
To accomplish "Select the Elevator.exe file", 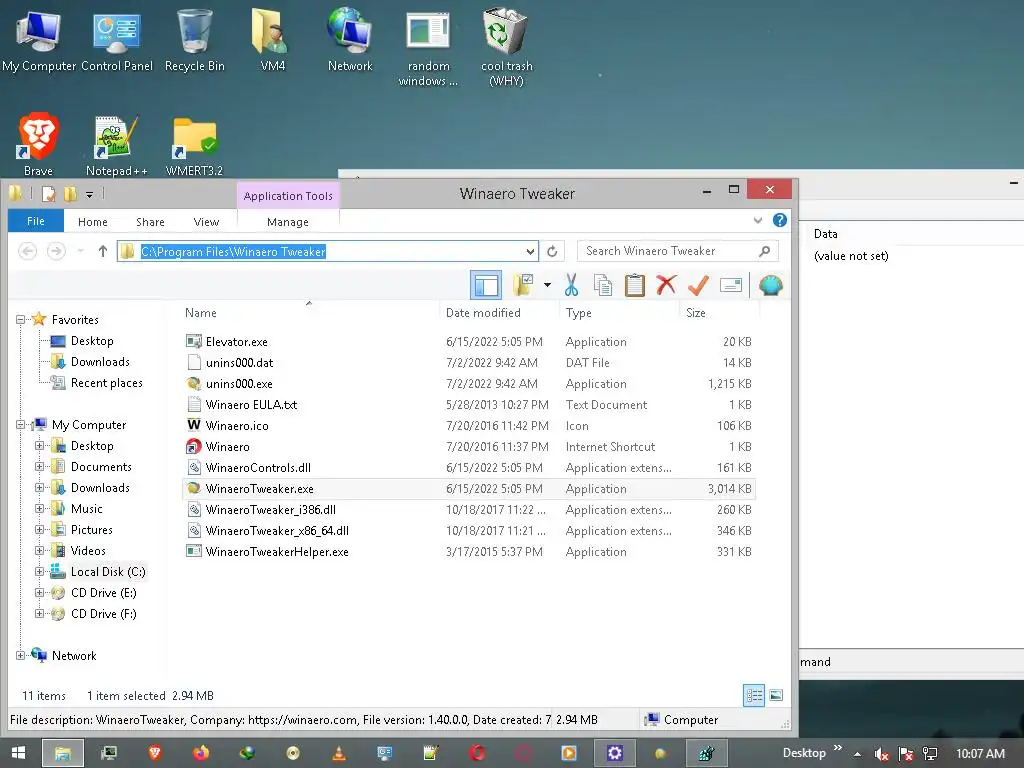I will point(236,342).
